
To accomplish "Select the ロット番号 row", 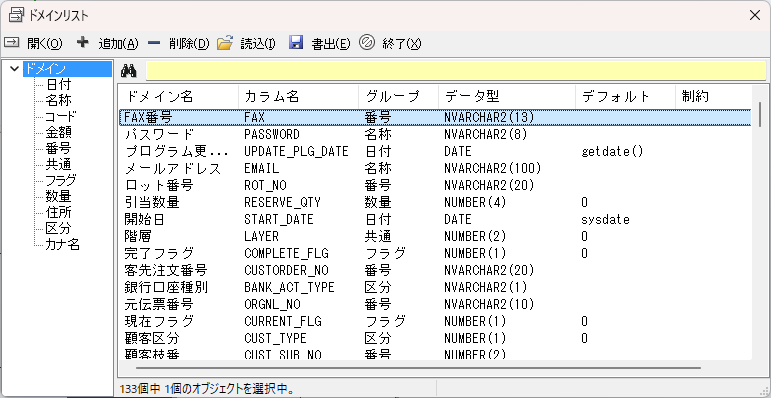I will (x=435, y=185).
